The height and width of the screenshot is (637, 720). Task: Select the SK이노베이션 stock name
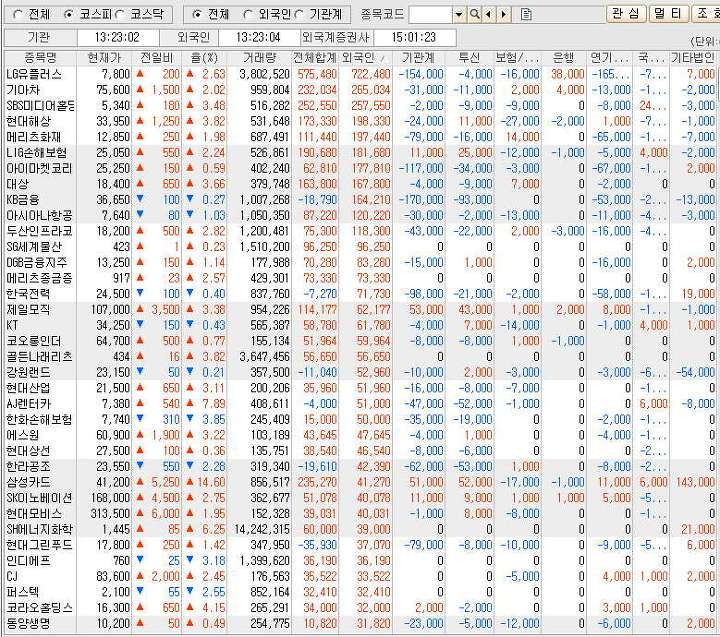[x=39, y=498]
